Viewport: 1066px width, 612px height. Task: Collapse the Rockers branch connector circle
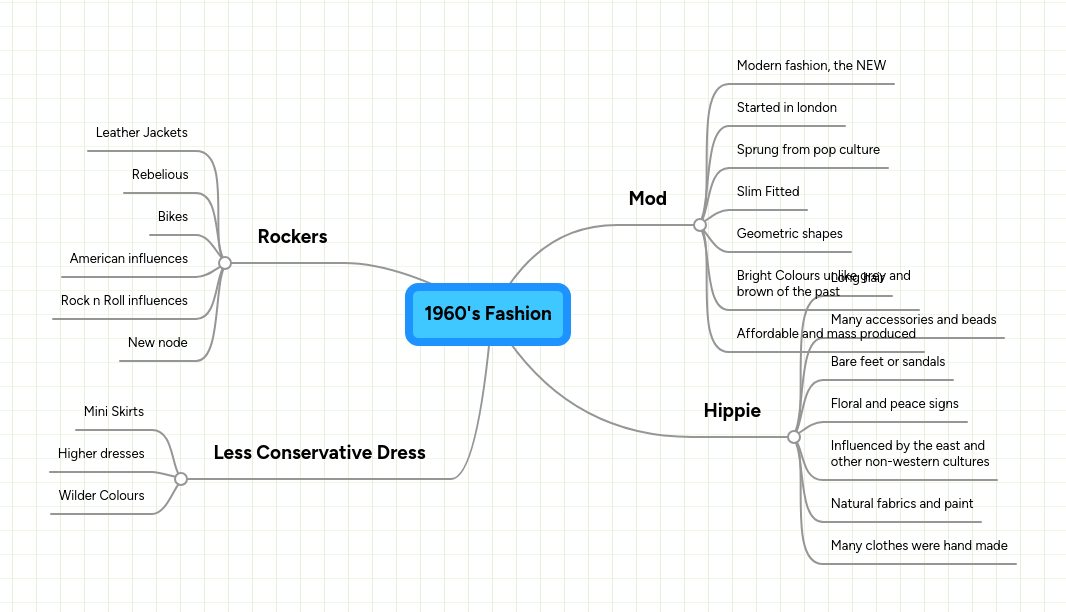click(x=224, y=262)
